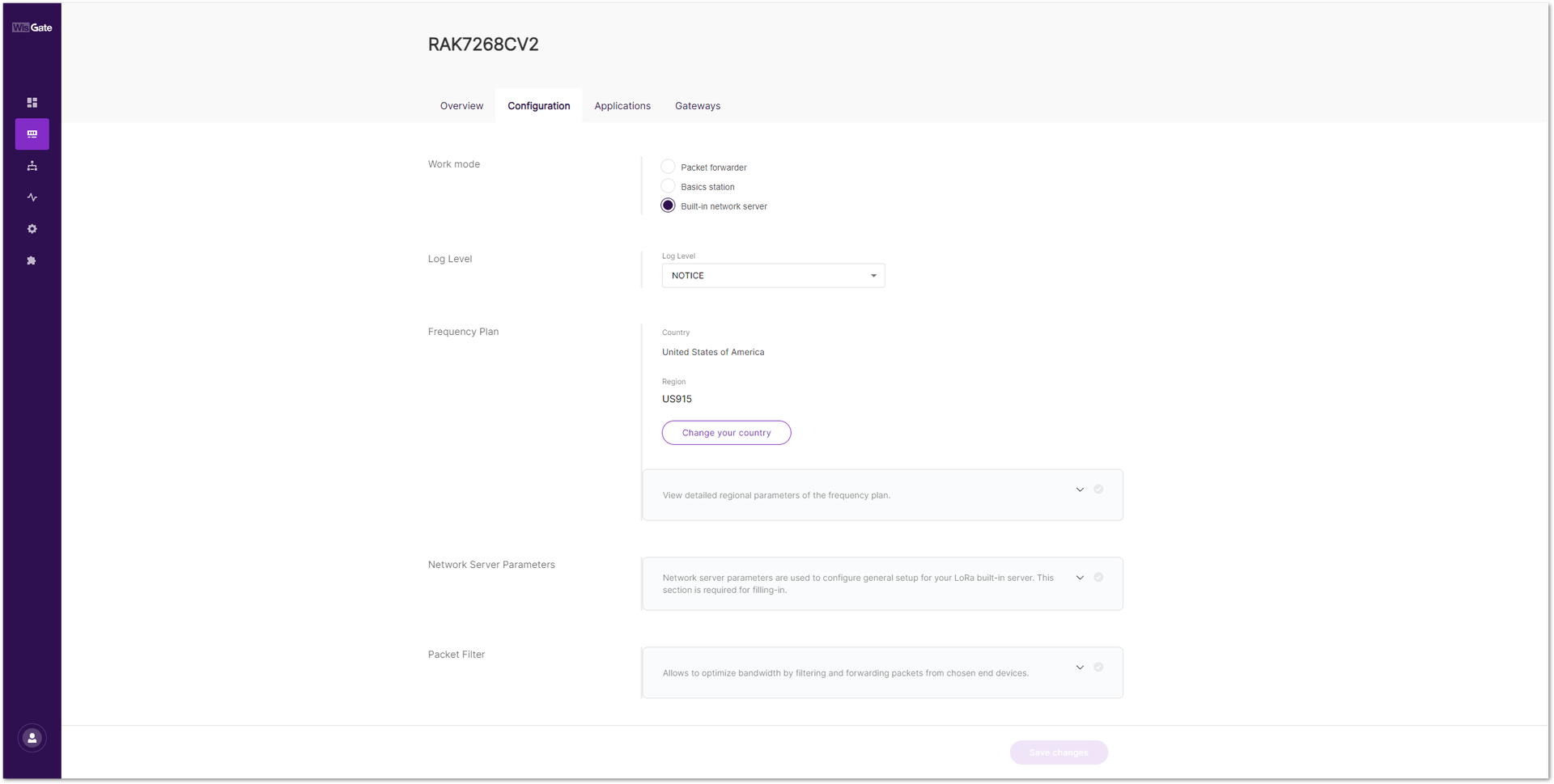Switch to the Overview tab
The height and width of the screenshot is (784, 1554).
point(461,106)
